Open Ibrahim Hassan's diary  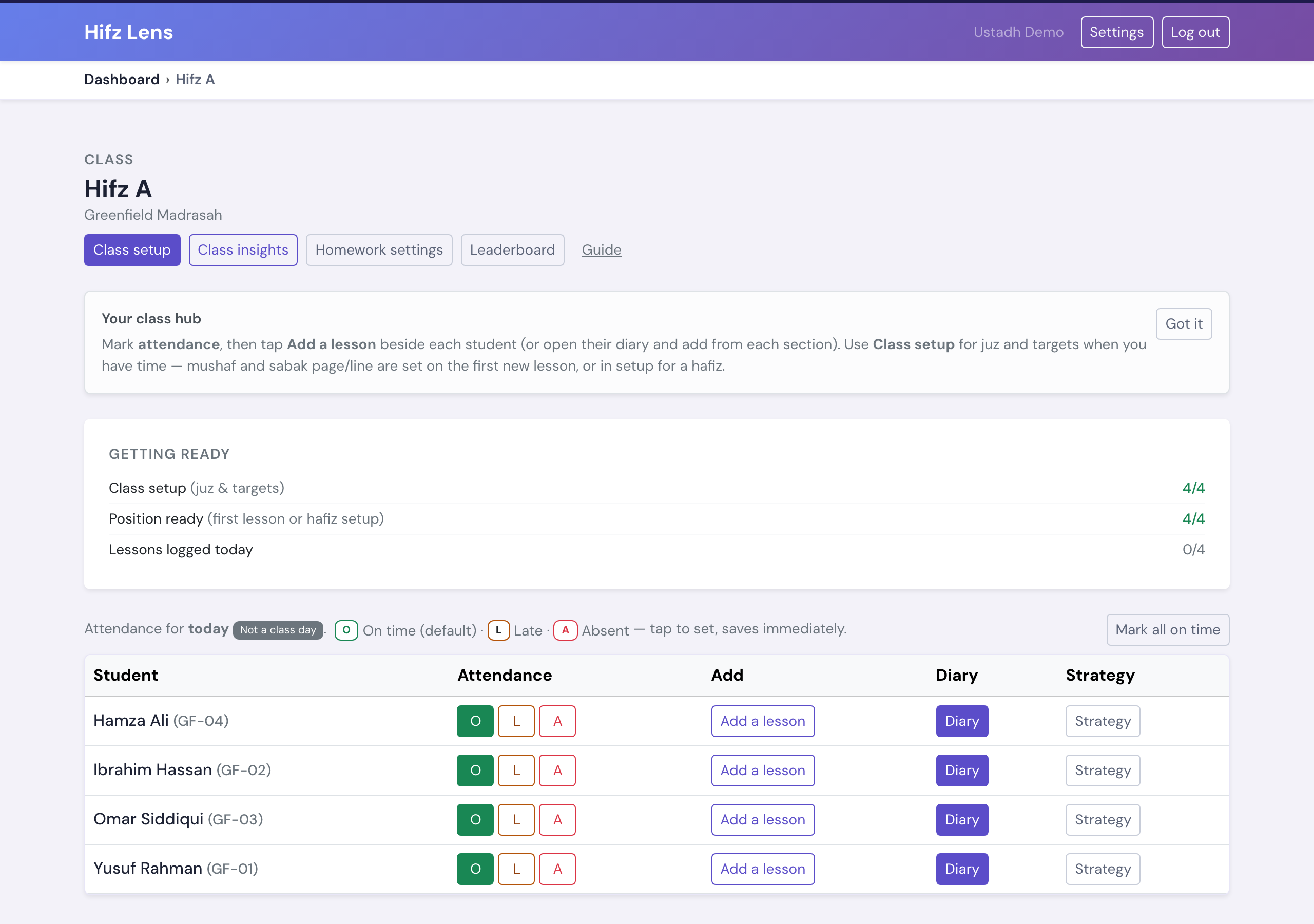[x=962, y=770]
